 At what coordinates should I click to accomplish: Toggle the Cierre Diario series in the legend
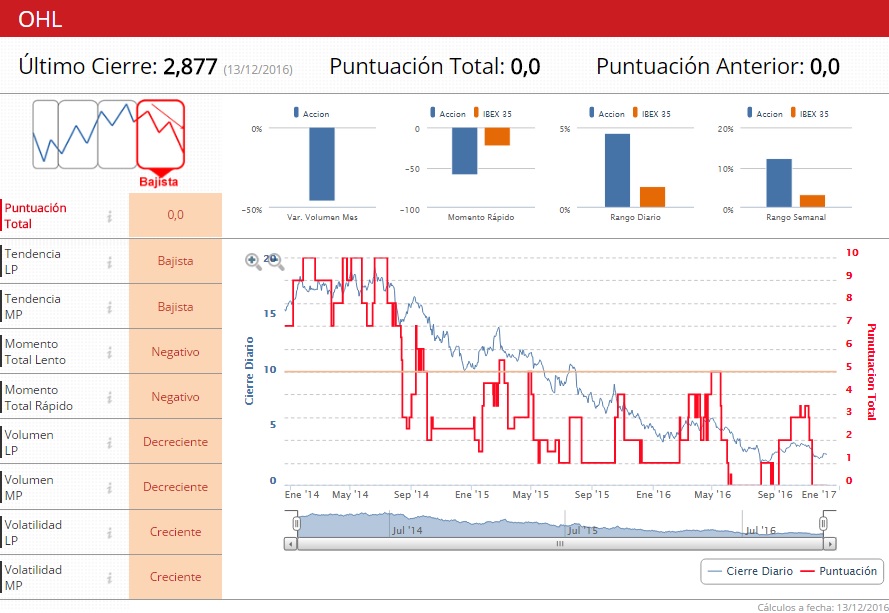tap(750, 571)
